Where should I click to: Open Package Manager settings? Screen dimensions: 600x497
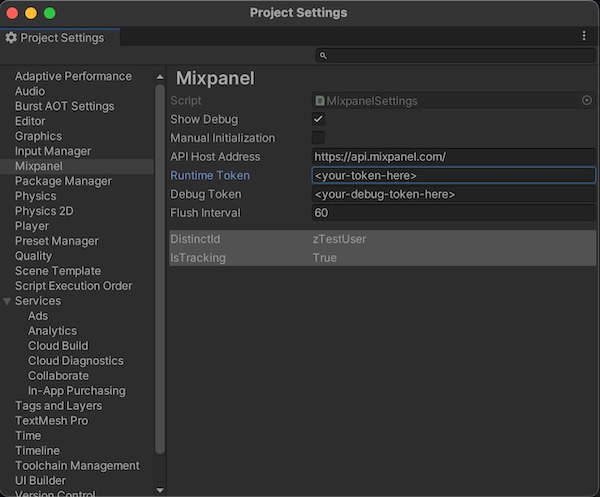63,181
